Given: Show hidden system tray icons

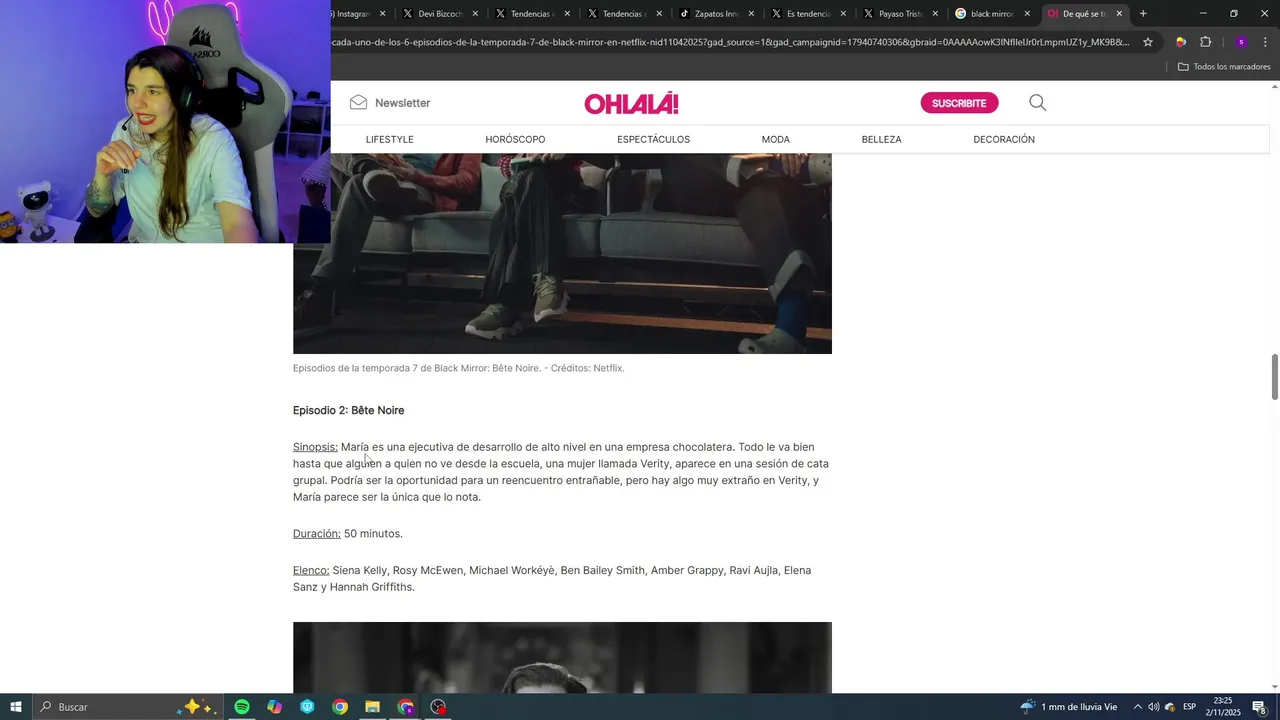Looking at the screenshot, I should point(1137,707).
